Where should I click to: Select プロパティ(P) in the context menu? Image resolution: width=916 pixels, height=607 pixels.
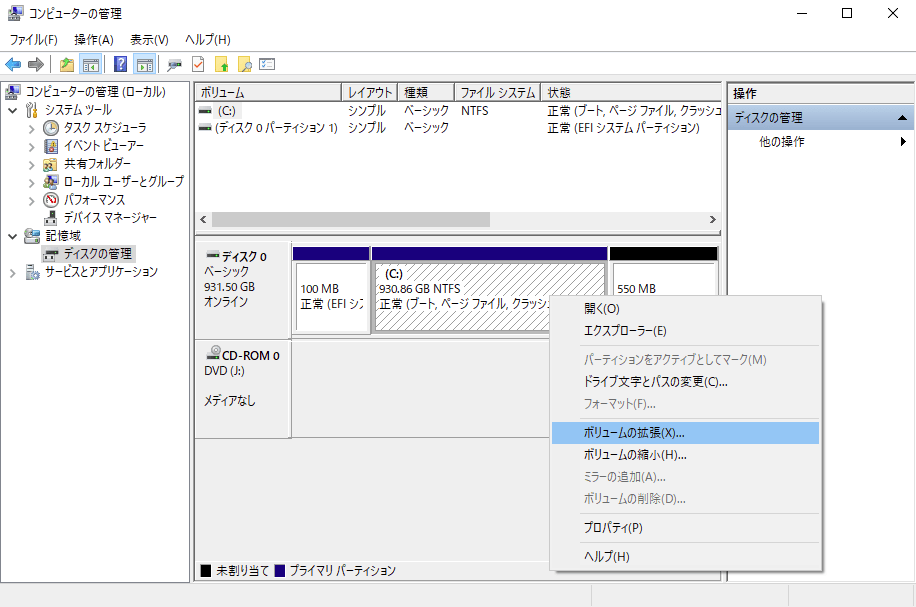click(x=612, y=527)
